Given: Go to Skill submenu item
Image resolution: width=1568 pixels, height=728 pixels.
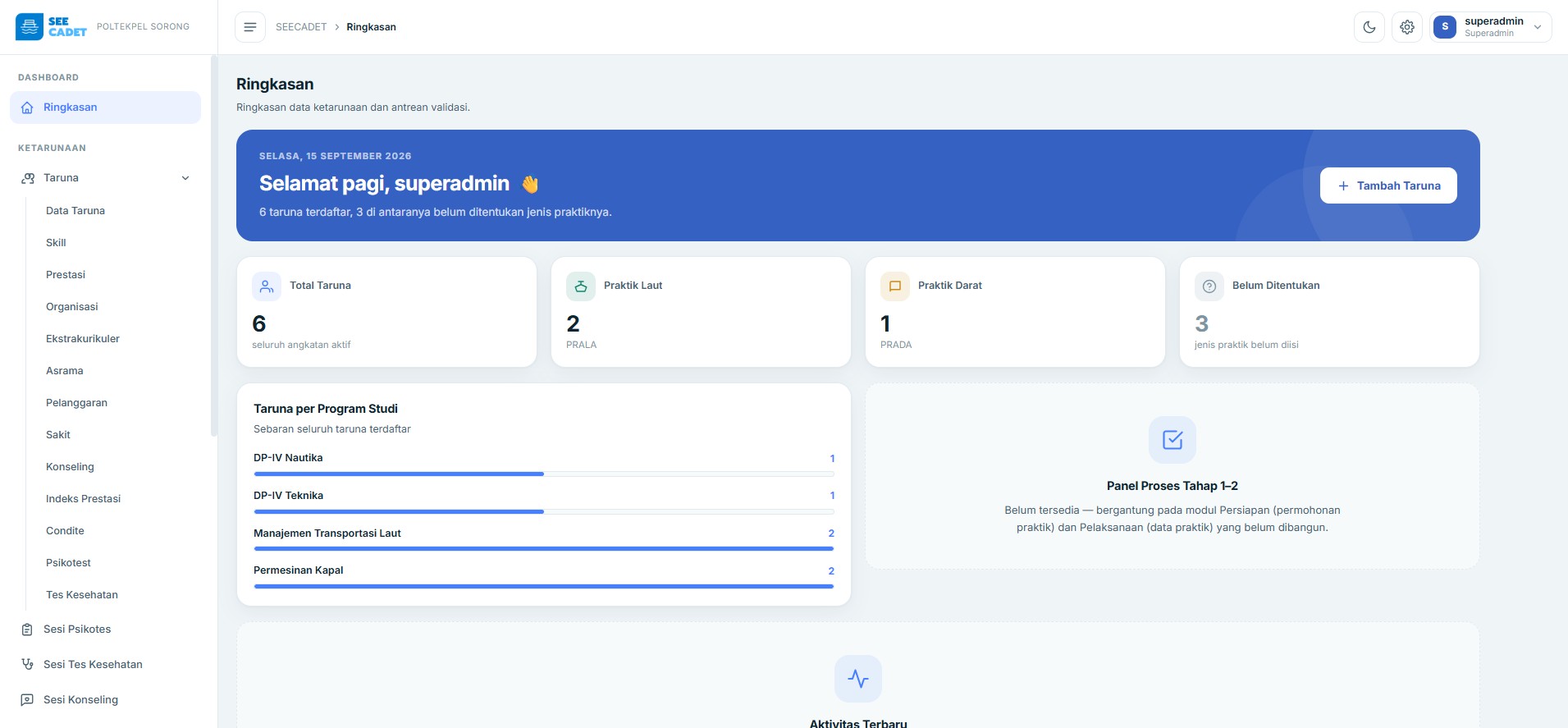Looking at the screenshot, I should click(x=56, y=243).
